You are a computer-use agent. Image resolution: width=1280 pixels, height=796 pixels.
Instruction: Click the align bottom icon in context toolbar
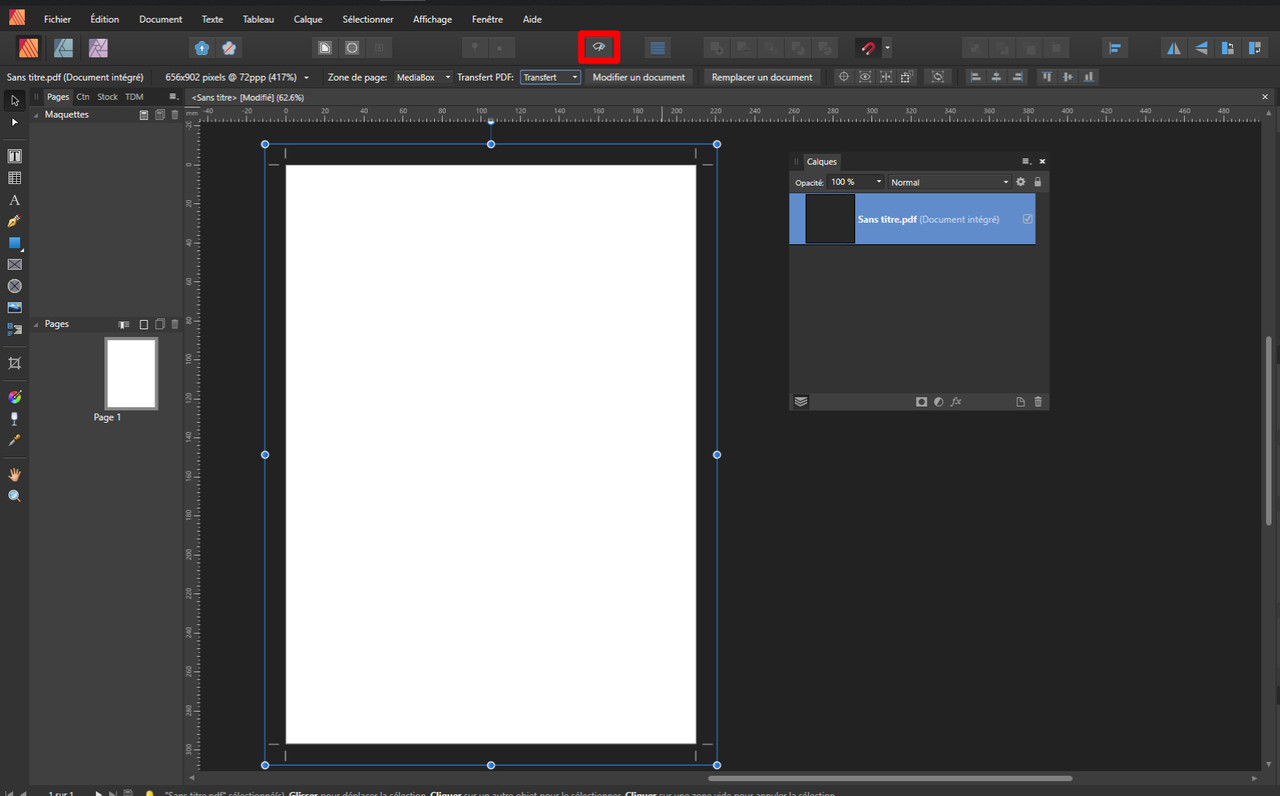click(x=1088, y=77)
